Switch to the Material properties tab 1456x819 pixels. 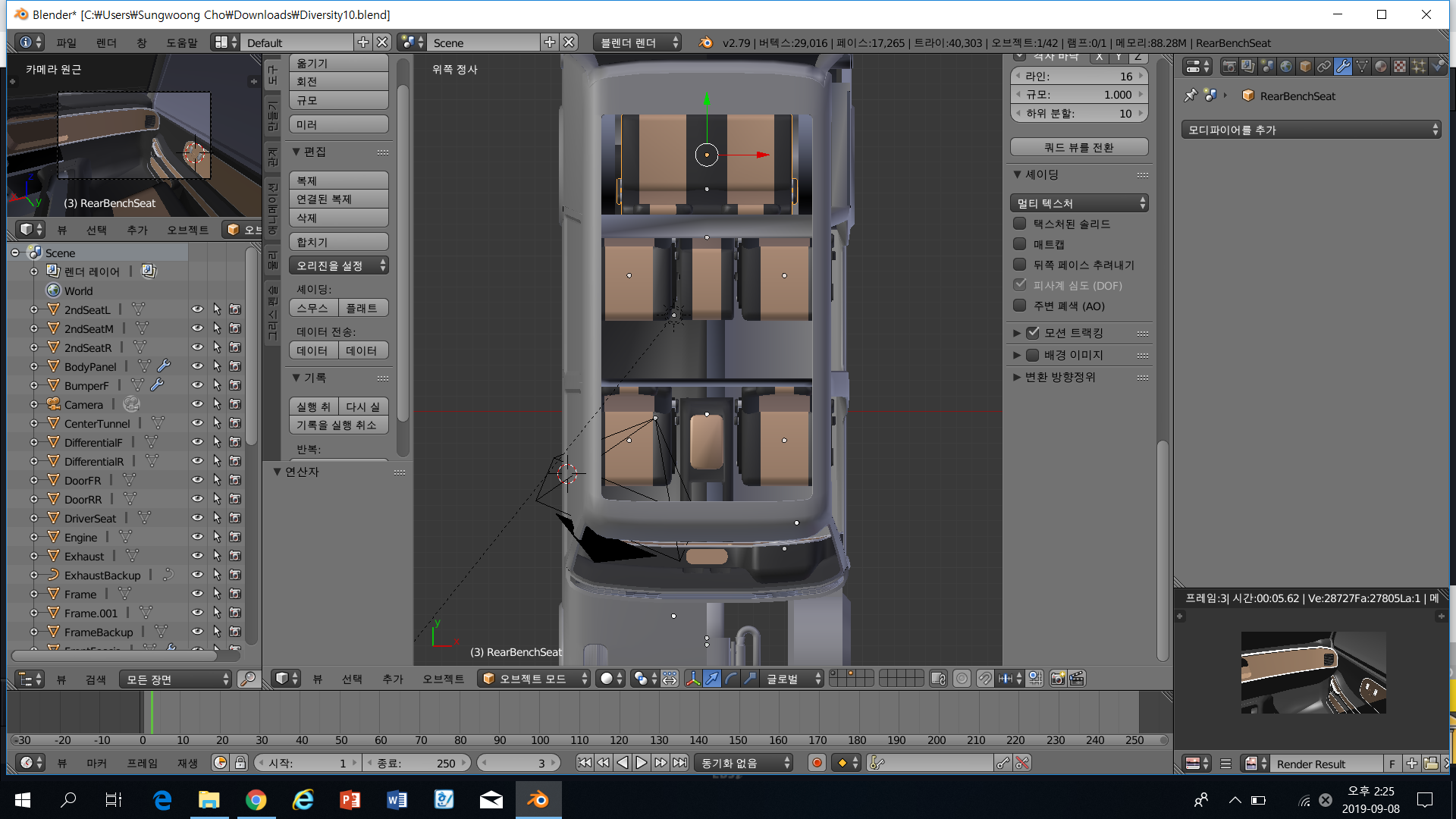click(x=1381, y=67)
